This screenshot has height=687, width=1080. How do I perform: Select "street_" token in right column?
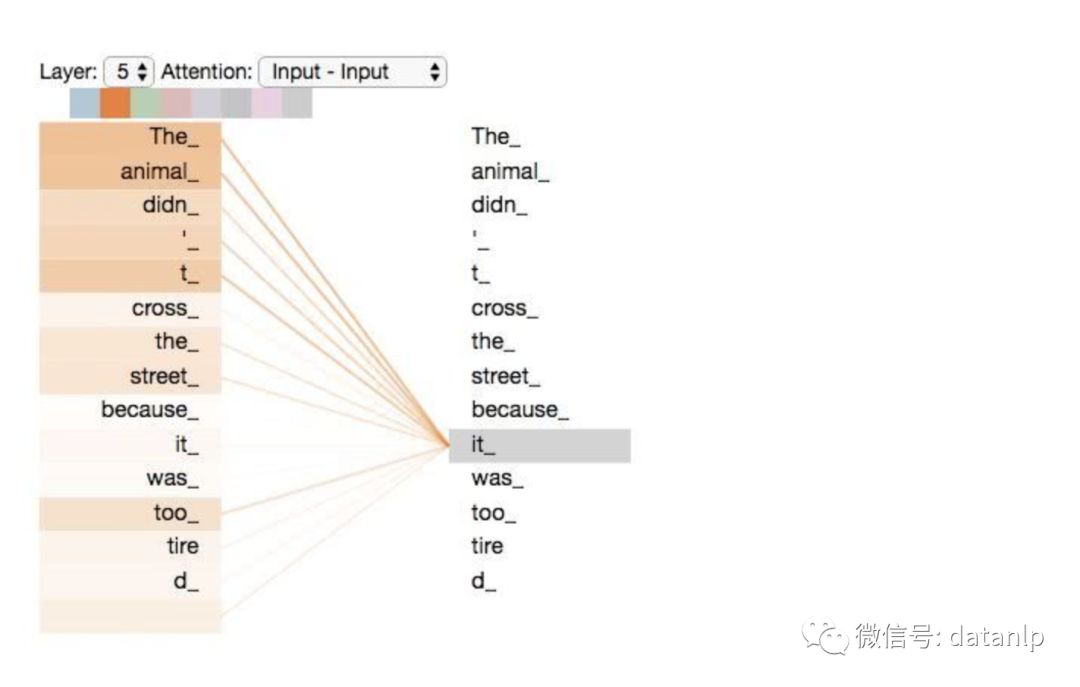pyautogui.click(x=506, y=377)
